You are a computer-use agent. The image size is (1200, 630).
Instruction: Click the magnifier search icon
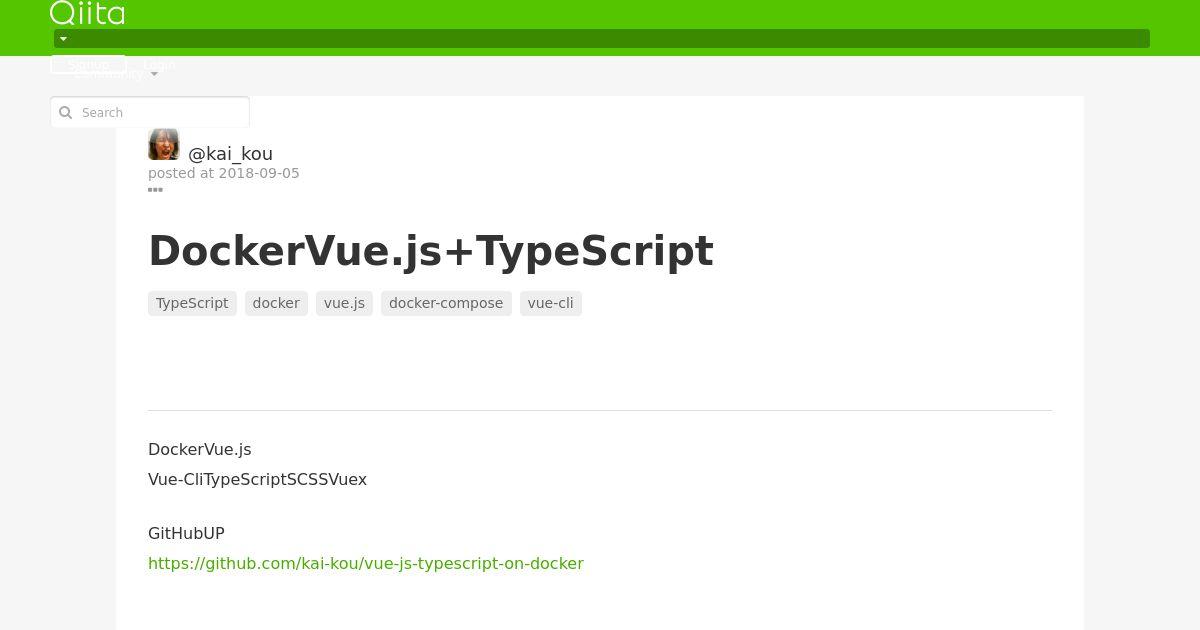click(x=66, y=112)
